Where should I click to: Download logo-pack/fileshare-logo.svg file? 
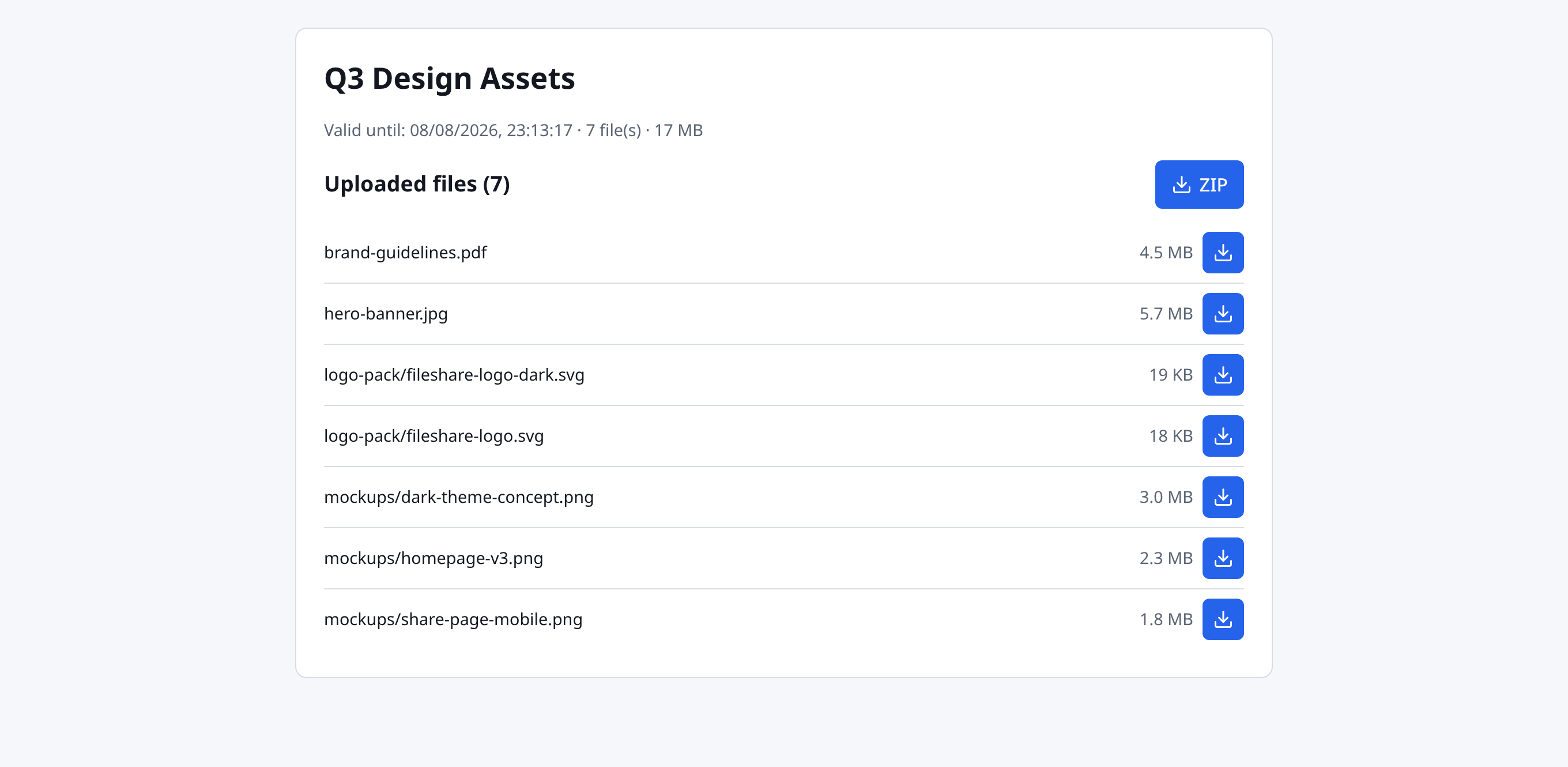(1223, 437)
